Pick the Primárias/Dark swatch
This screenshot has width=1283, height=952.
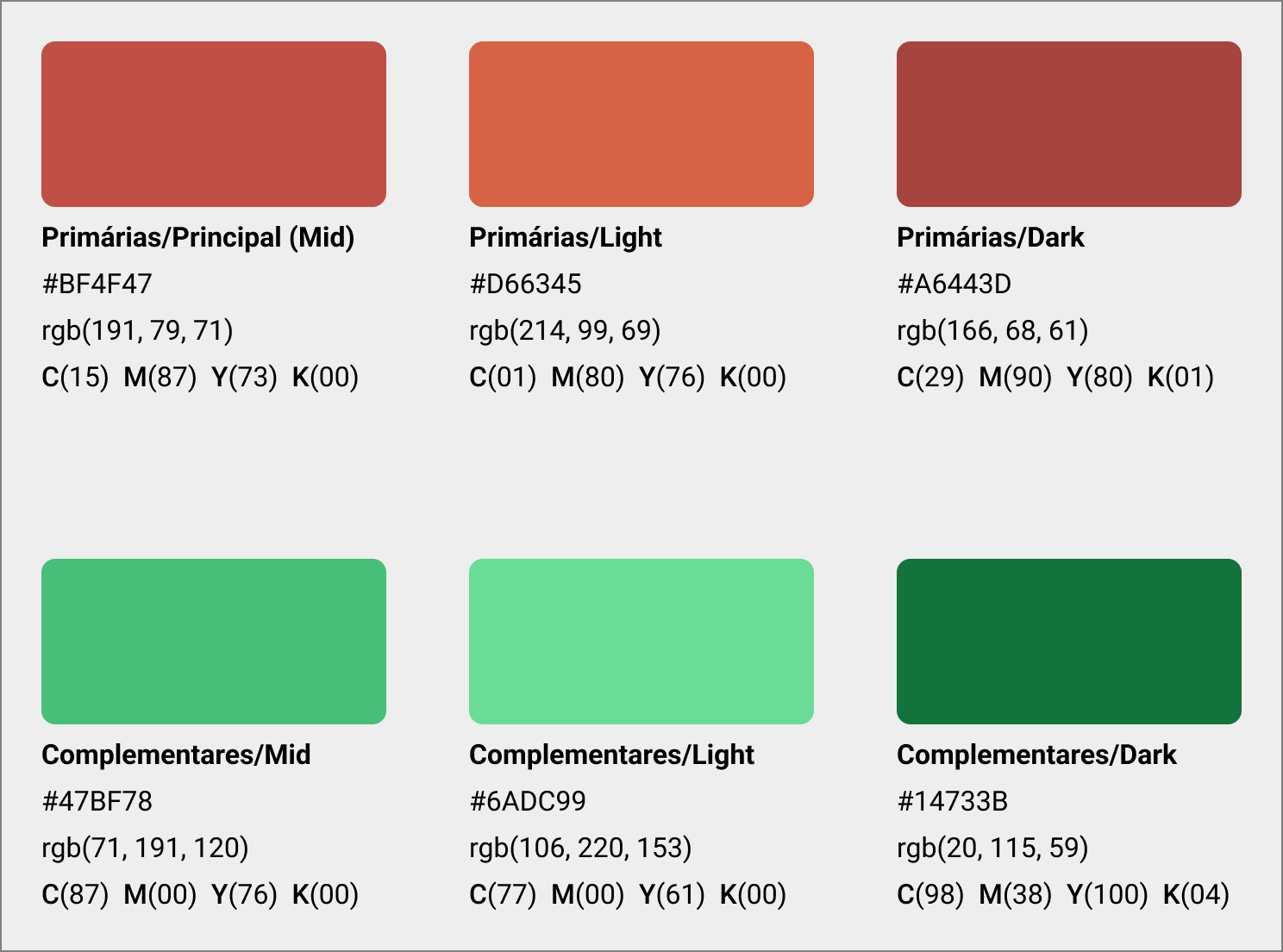click(1069, 124)
